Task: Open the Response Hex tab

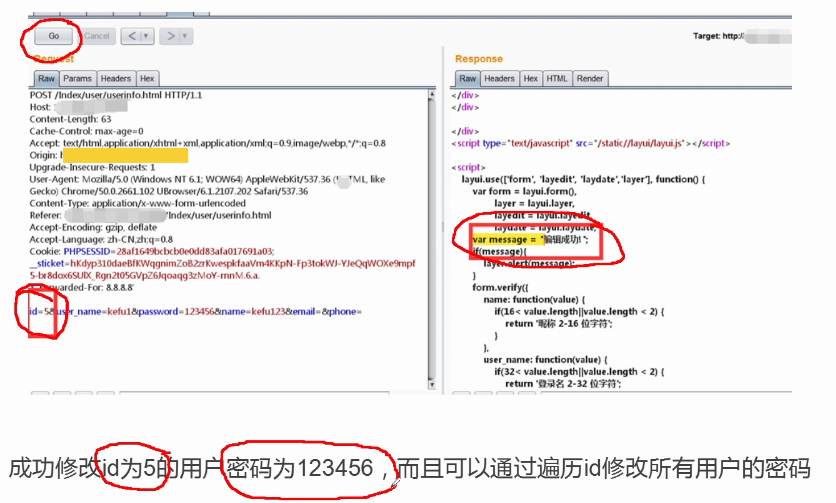Action: pyautogui.click(x=530, y=78)
